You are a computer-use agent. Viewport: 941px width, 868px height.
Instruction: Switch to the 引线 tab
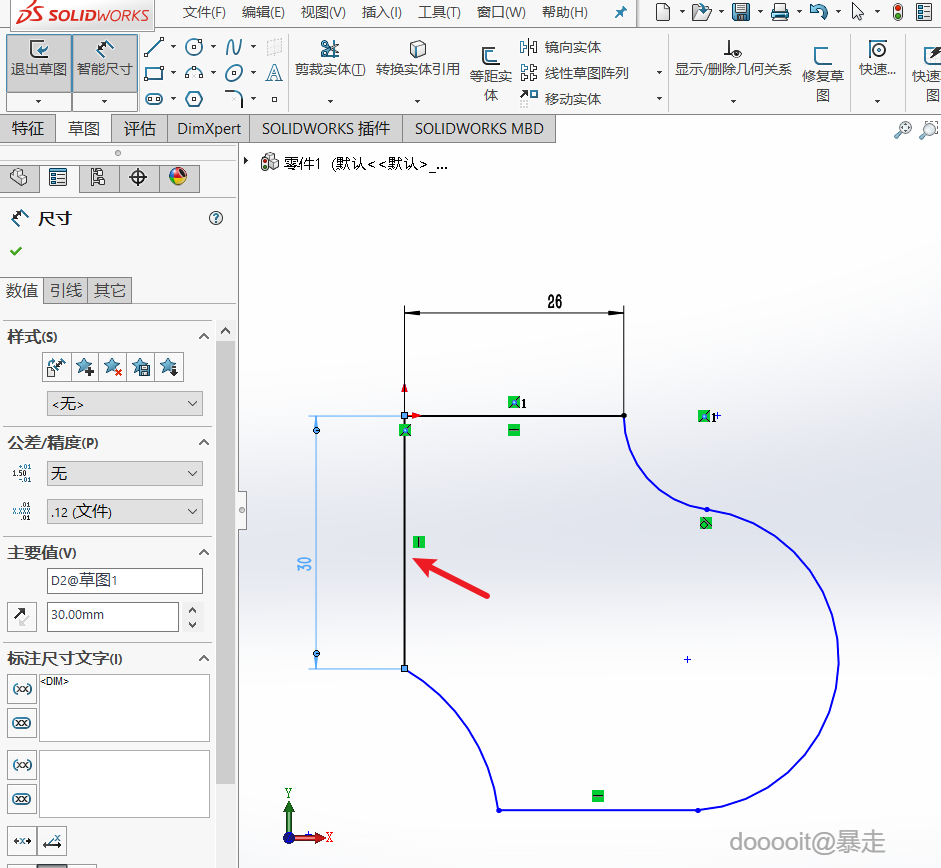[x=65, y=291]
